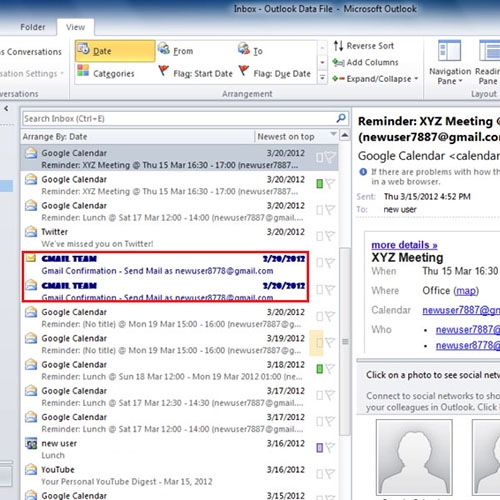Flag the 3/19/2012 Google Calendar message

(330, 342)
